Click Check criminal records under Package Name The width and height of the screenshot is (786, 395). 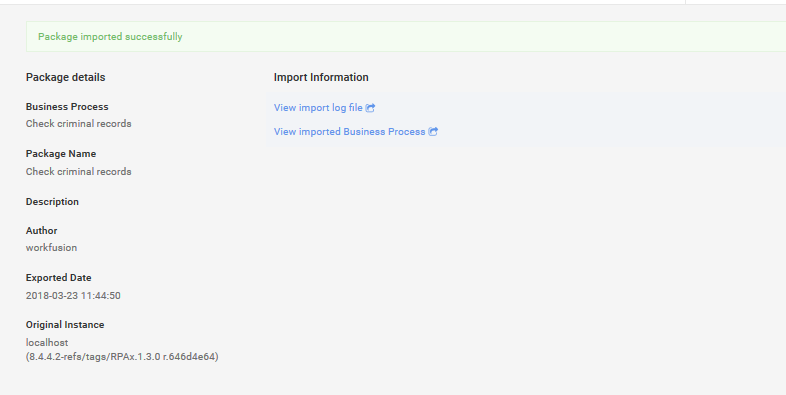pyautogui.click(x=79, y=171)
